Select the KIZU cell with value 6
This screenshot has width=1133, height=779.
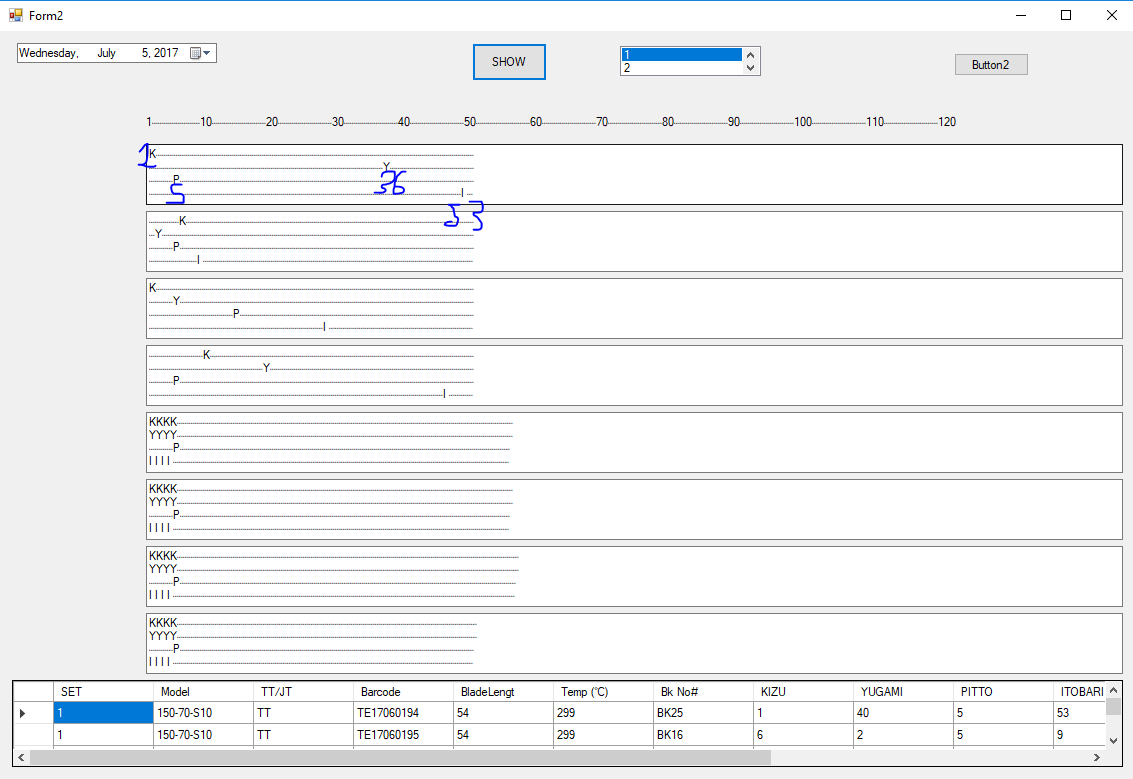[804, 735]
